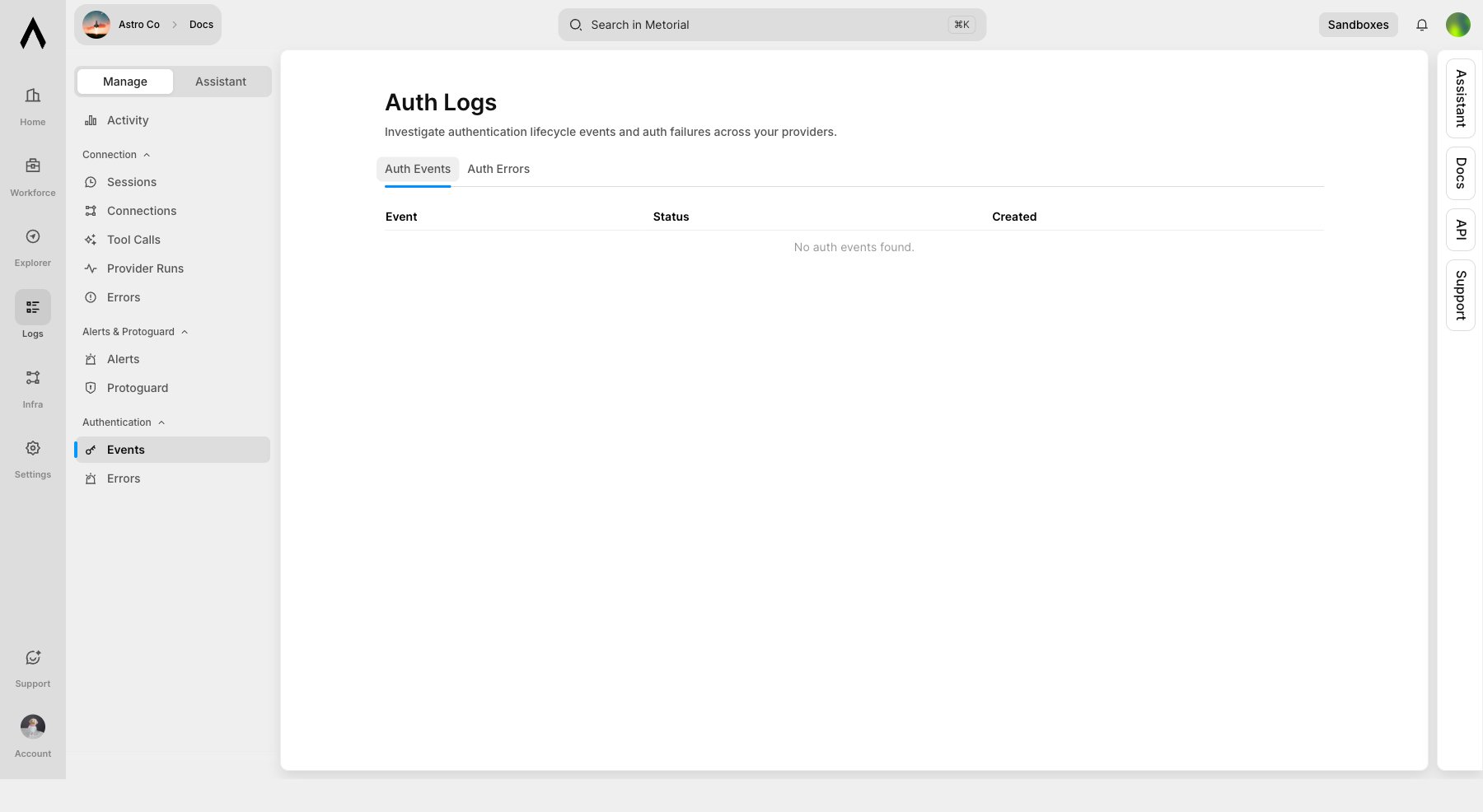
Task: Click the ⌘K shortcut badge
Action: (961, 25)
